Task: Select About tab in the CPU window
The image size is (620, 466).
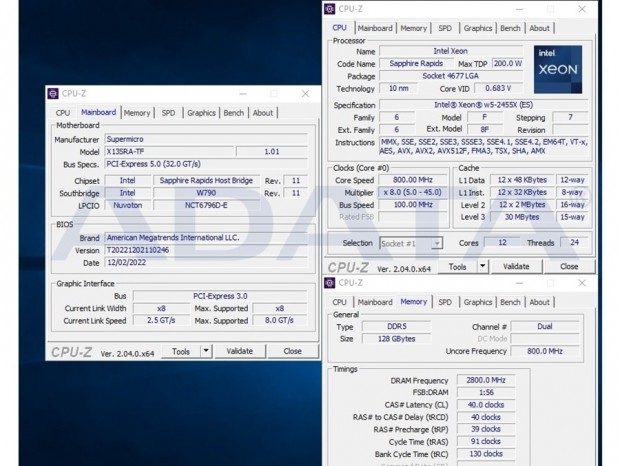Action: [x=539, y=28]
